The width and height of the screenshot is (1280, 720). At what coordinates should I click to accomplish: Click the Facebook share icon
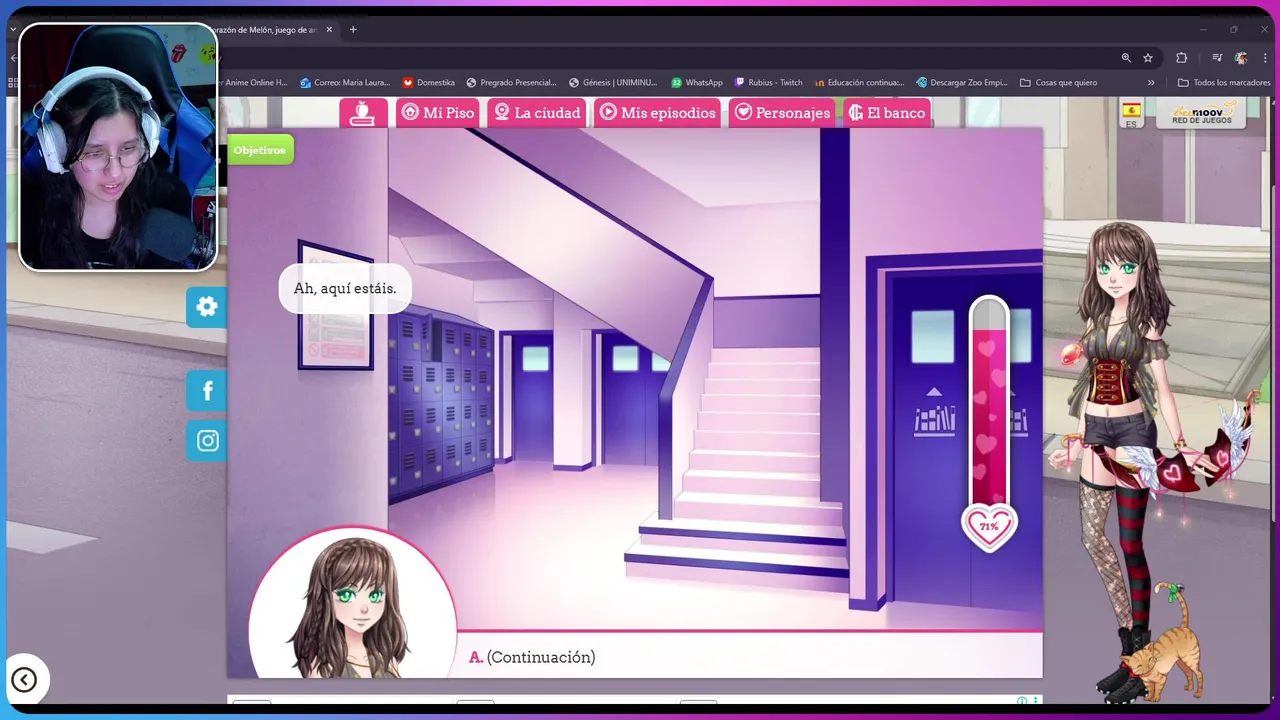tap(207, 391)
